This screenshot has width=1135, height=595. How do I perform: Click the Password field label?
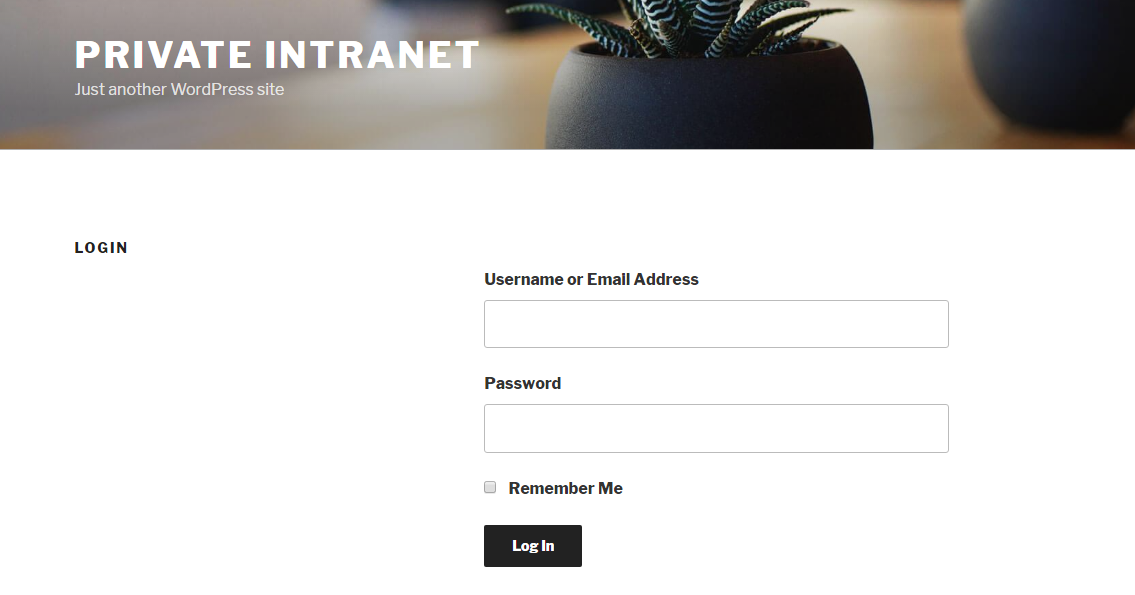[x=523, y=384]
